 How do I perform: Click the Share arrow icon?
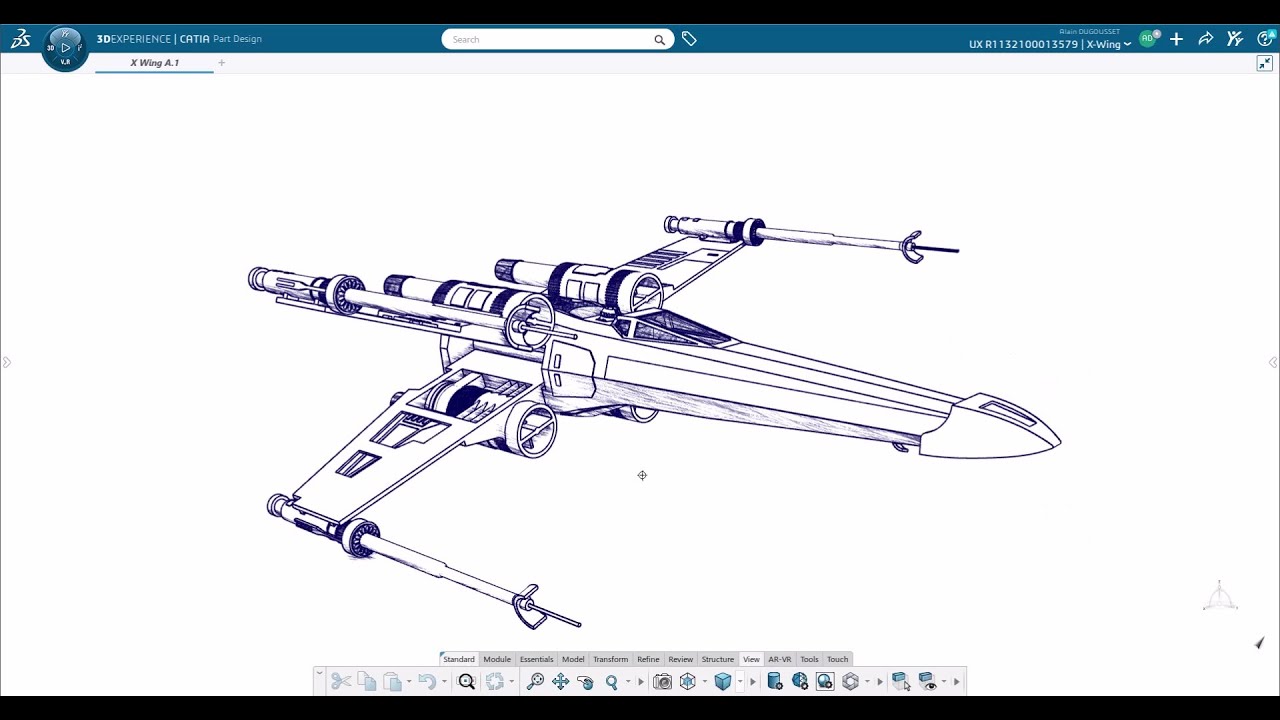(x=1206, y=39)
